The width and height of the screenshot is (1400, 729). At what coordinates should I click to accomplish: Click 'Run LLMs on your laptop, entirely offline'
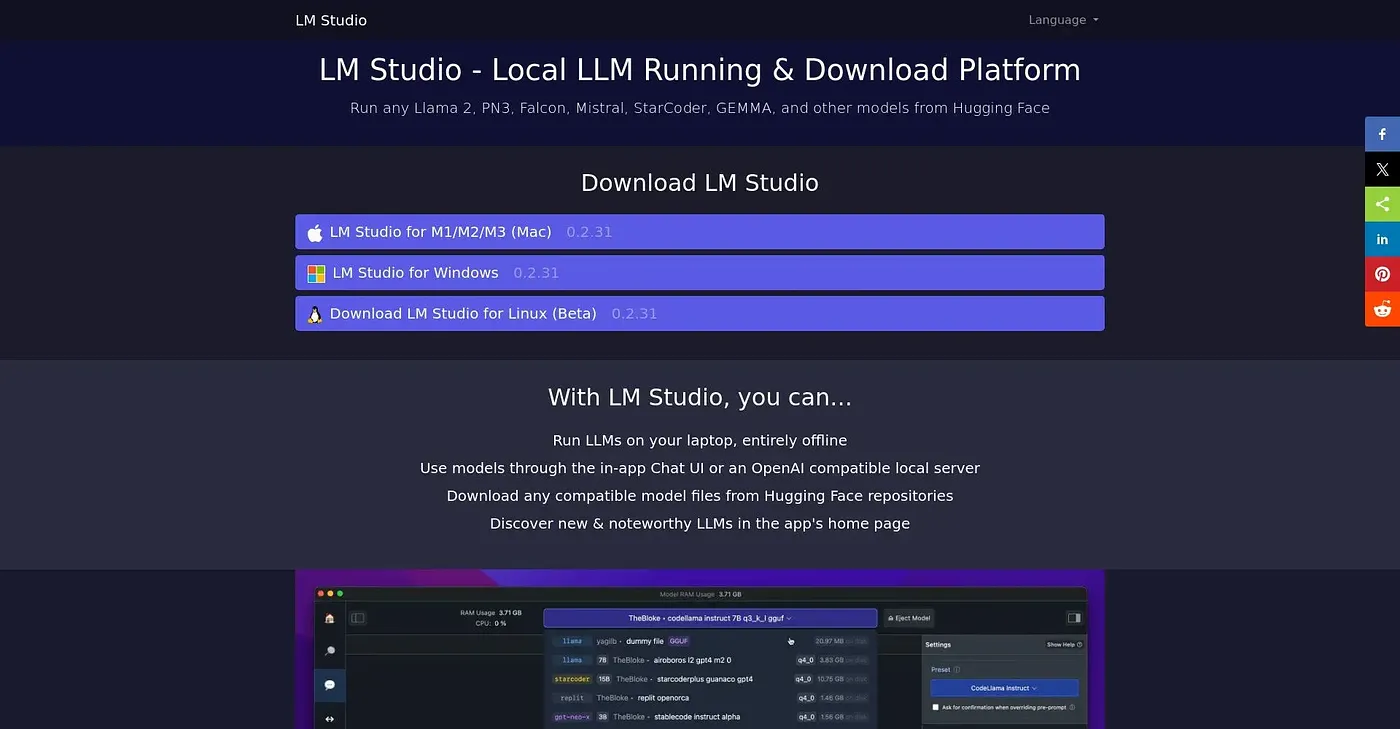pyautogui.click(x=700, y=440)
